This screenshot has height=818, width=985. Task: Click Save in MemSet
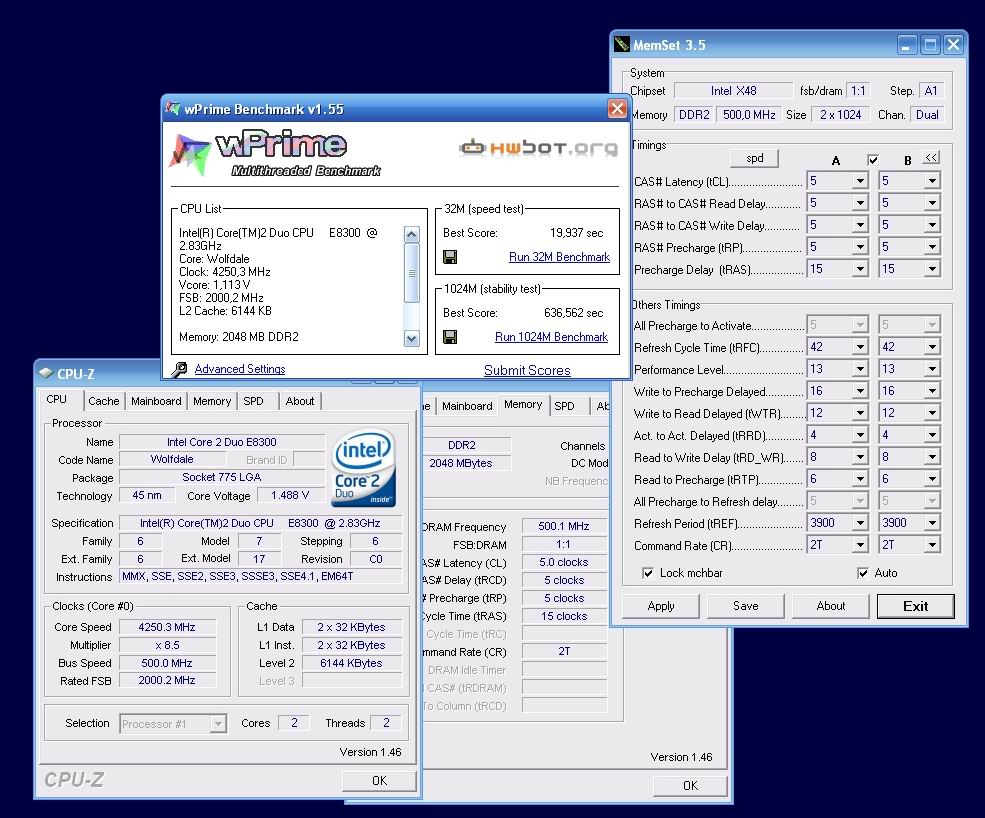746,606
